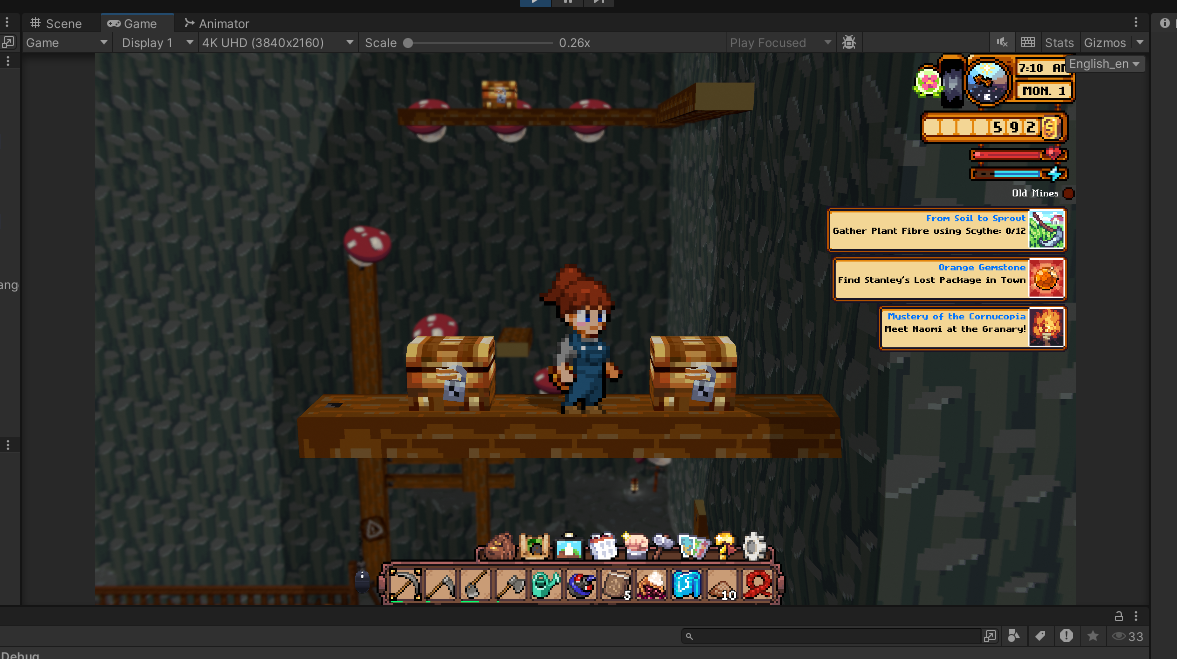Select the red ribbon hotbar item
Viewport: 1177px width, 659px height.
pos(757,584)
